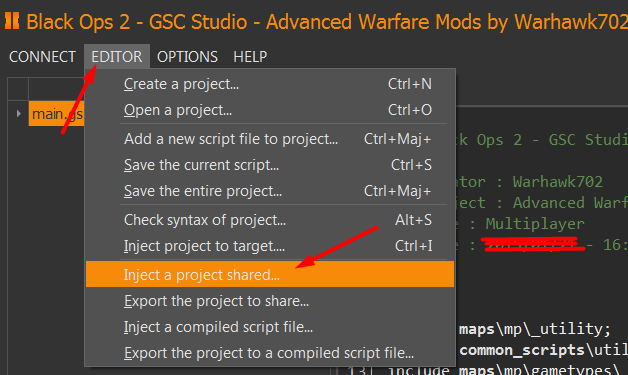Select Inject project to target
This screenshot has width=628, height=375.
coord(270,246)
